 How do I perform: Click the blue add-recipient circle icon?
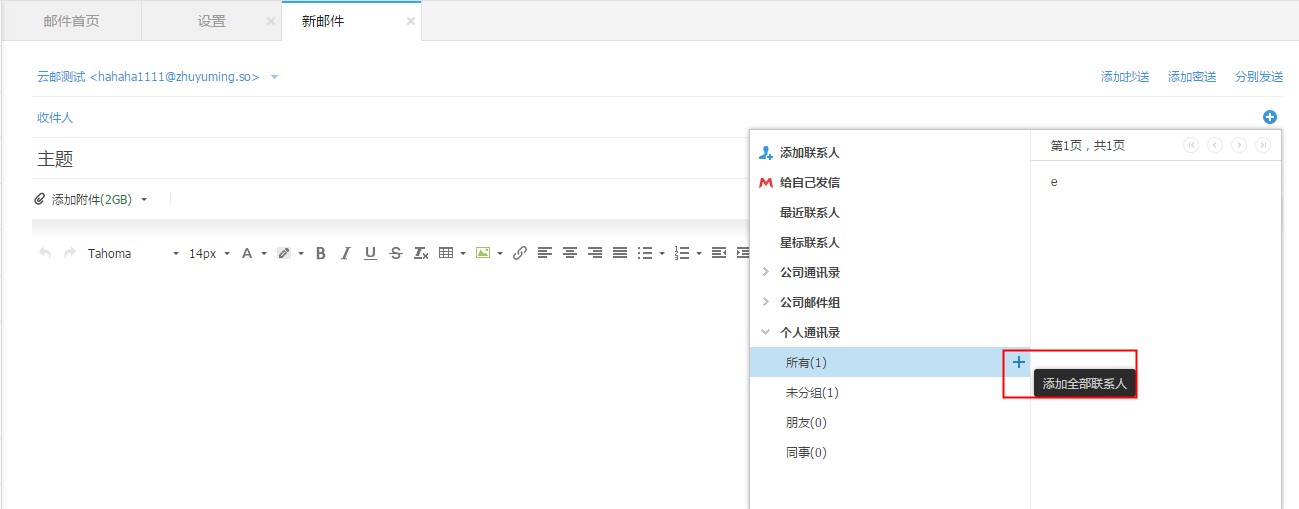click(1270, 117)
